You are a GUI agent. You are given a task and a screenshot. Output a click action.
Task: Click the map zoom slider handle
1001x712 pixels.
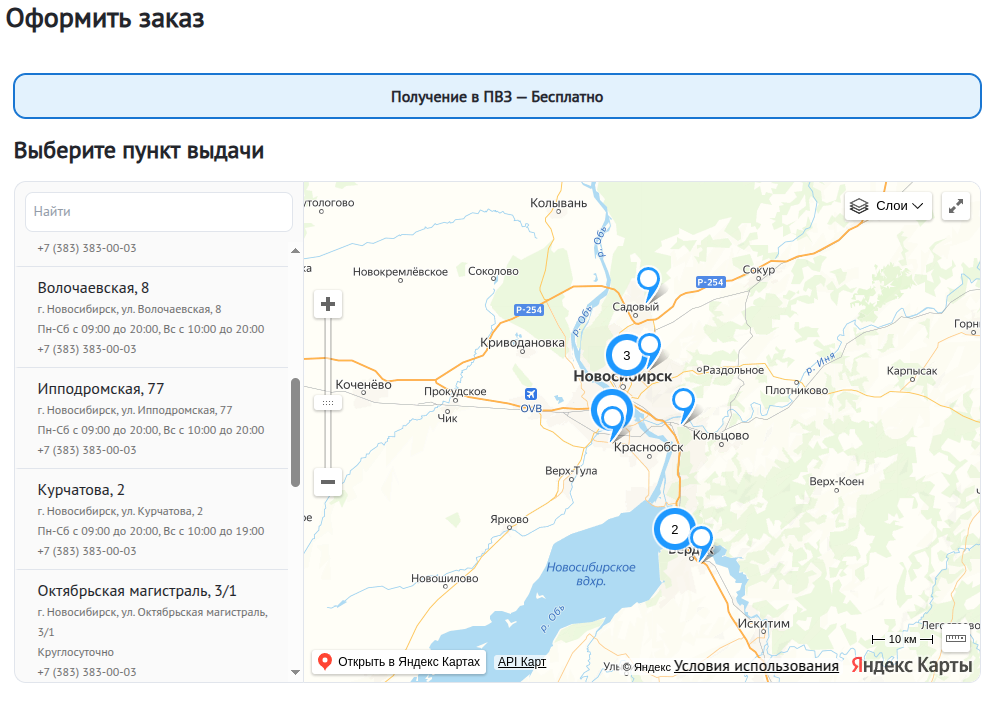pyautogui.click(x=328, y=402)
